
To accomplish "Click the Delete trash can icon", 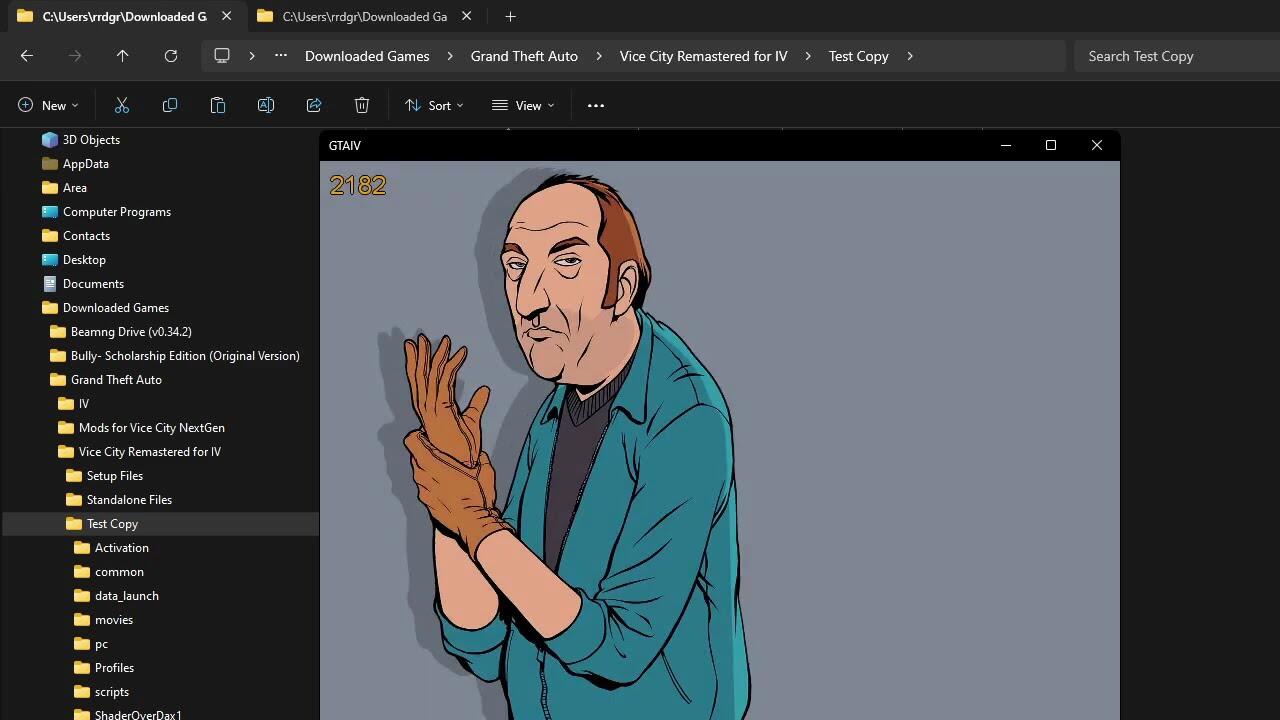I will (362, 105).
